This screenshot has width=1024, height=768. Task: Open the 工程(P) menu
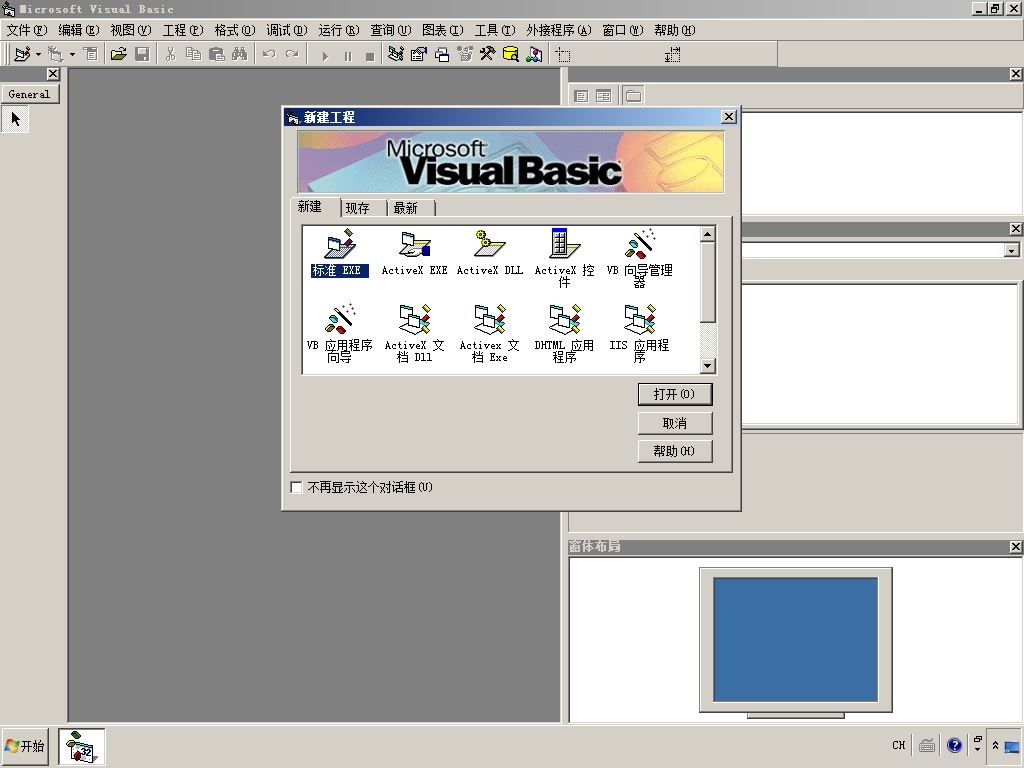click(183, 30)
